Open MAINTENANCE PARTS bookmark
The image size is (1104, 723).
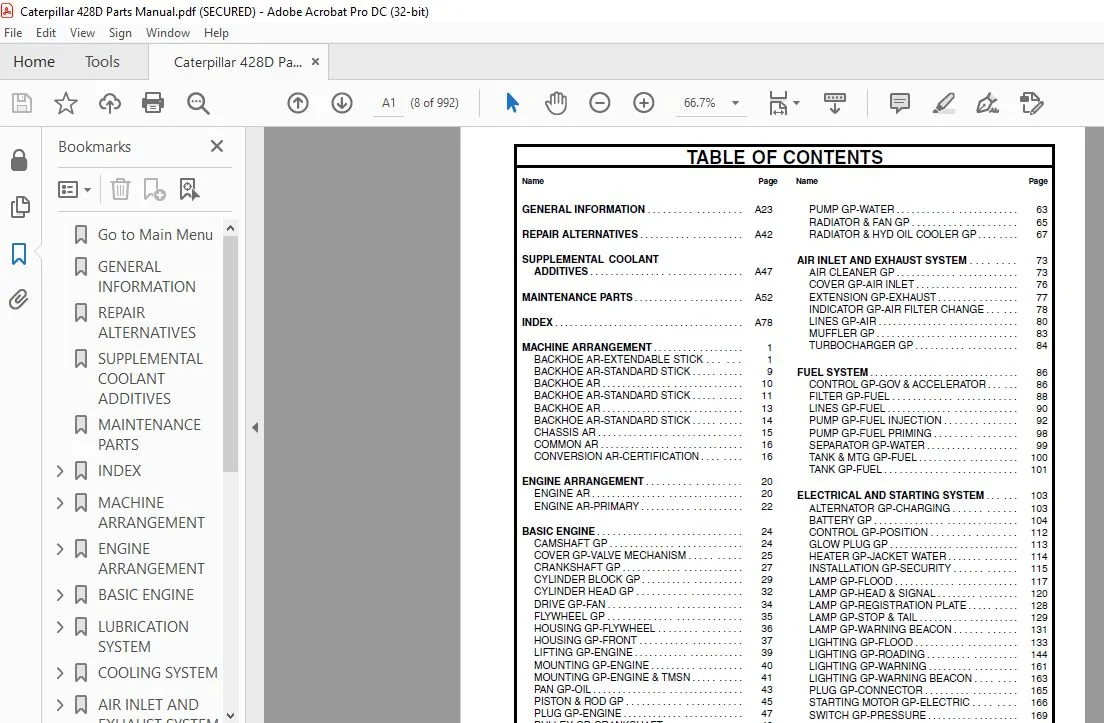149,434
